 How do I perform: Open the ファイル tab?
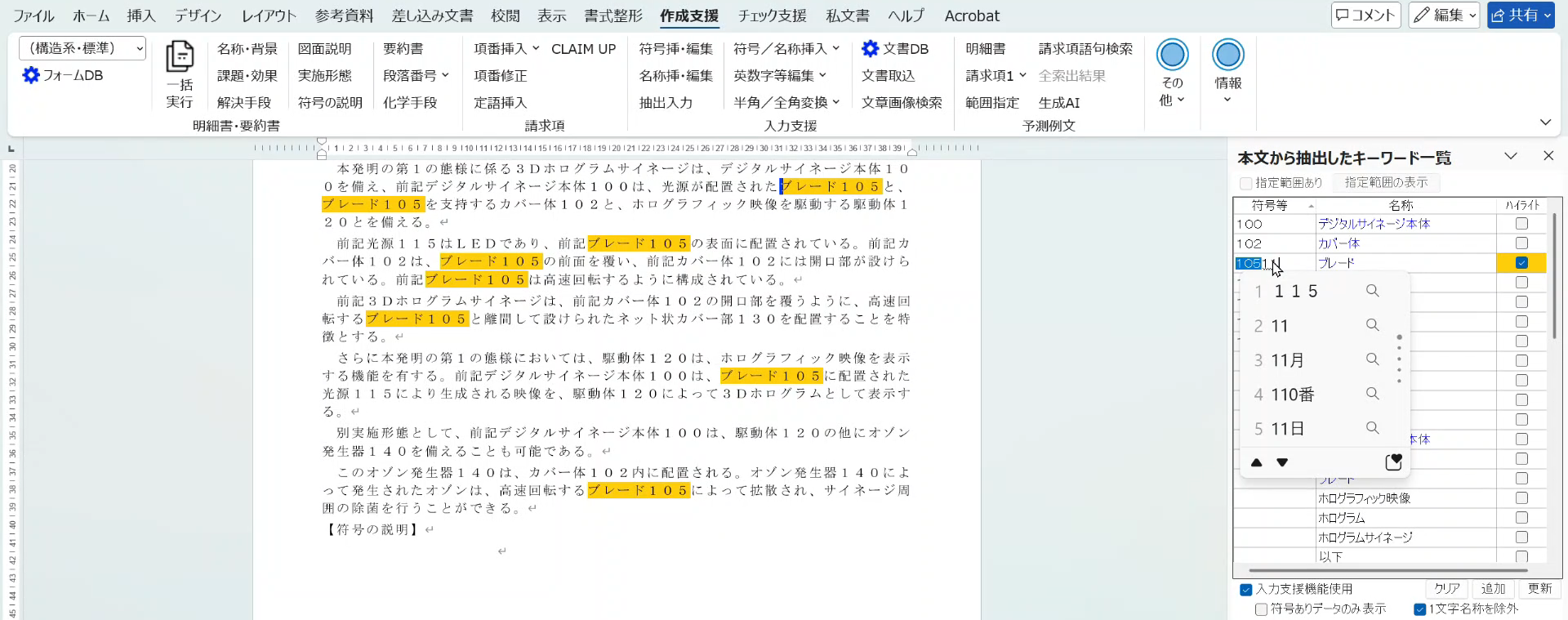coord(33,16)
